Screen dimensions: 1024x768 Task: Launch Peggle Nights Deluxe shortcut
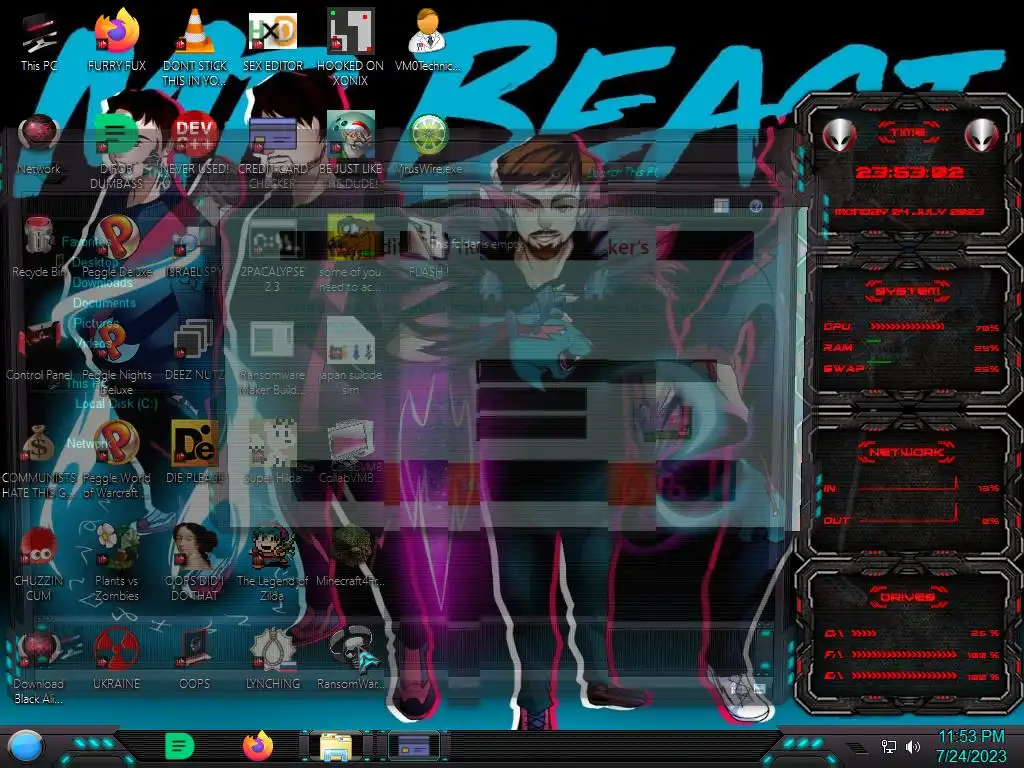click(116, 357)
